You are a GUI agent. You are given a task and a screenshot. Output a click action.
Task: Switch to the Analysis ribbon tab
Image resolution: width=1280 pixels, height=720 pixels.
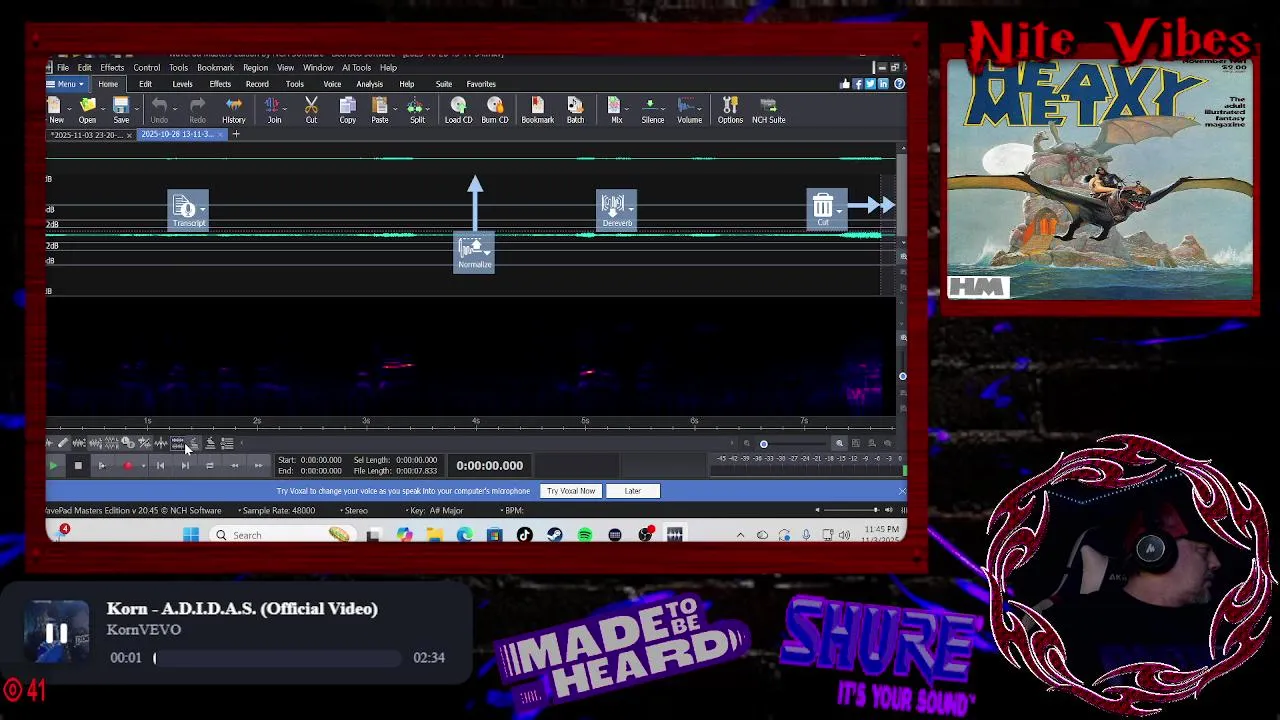coord(369,84)
